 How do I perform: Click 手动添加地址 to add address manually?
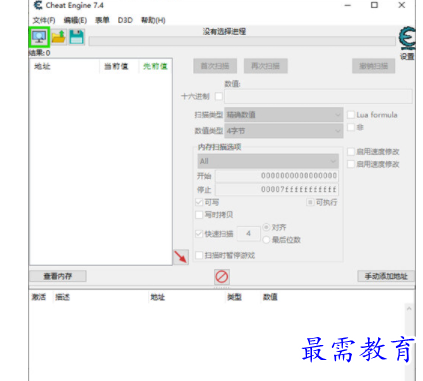click(x=386, y=276)
